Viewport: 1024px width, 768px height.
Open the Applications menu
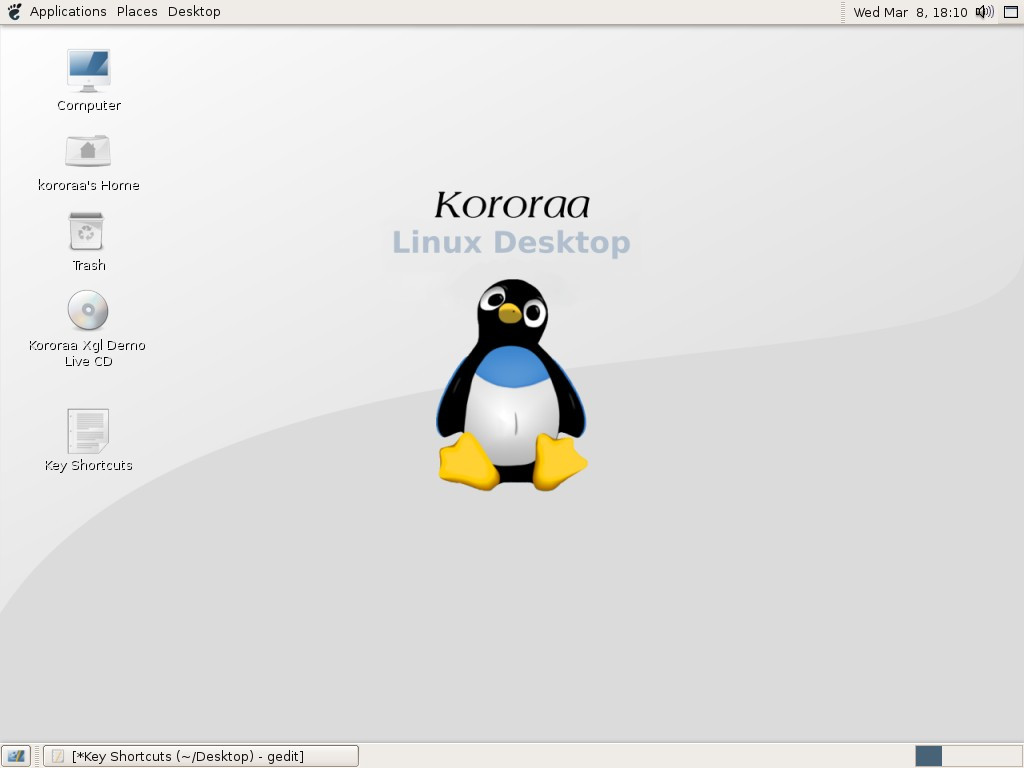(x=68, y=12)
